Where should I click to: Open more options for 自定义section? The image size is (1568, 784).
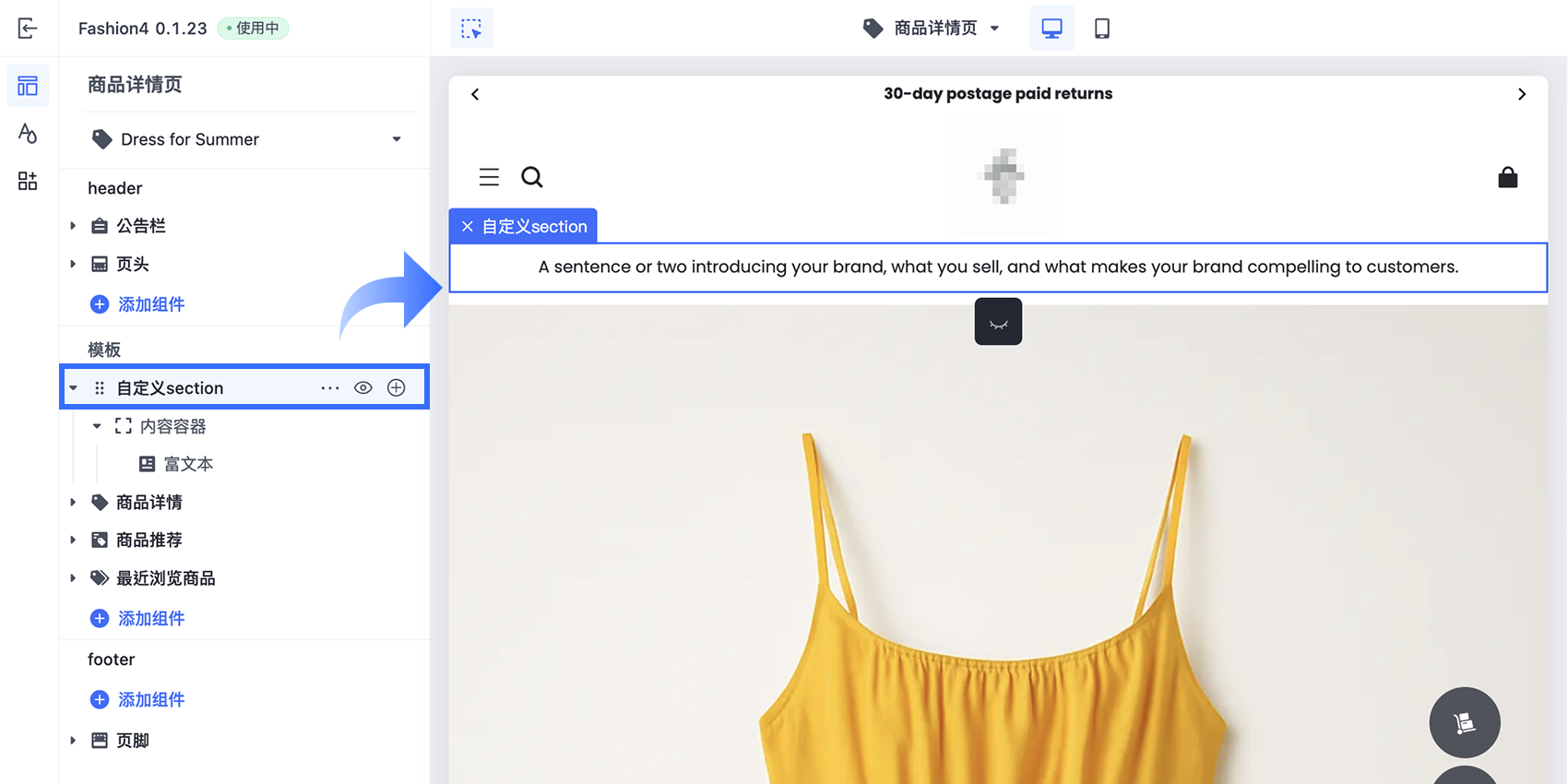[330, 388]
